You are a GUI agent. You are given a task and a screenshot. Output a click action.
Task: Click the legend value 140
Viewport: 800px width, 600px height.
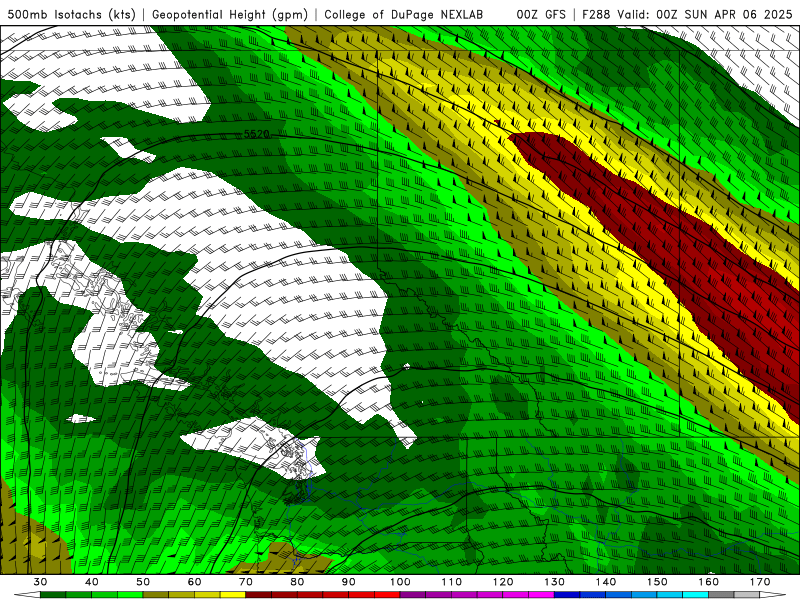coord(606,582)
